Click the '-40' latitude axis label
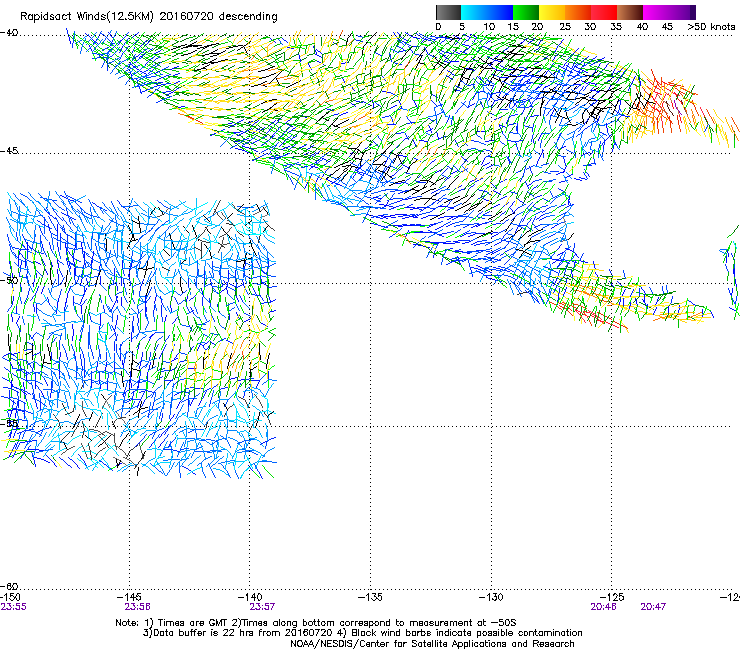Viewport: 740px width, 650px height. click(9, 33)
